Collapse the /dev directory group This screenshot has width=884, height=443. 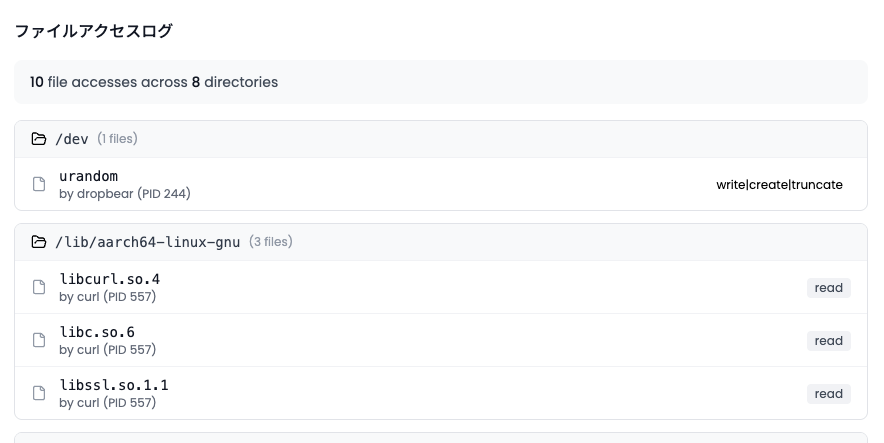click(x=440, y=139)
